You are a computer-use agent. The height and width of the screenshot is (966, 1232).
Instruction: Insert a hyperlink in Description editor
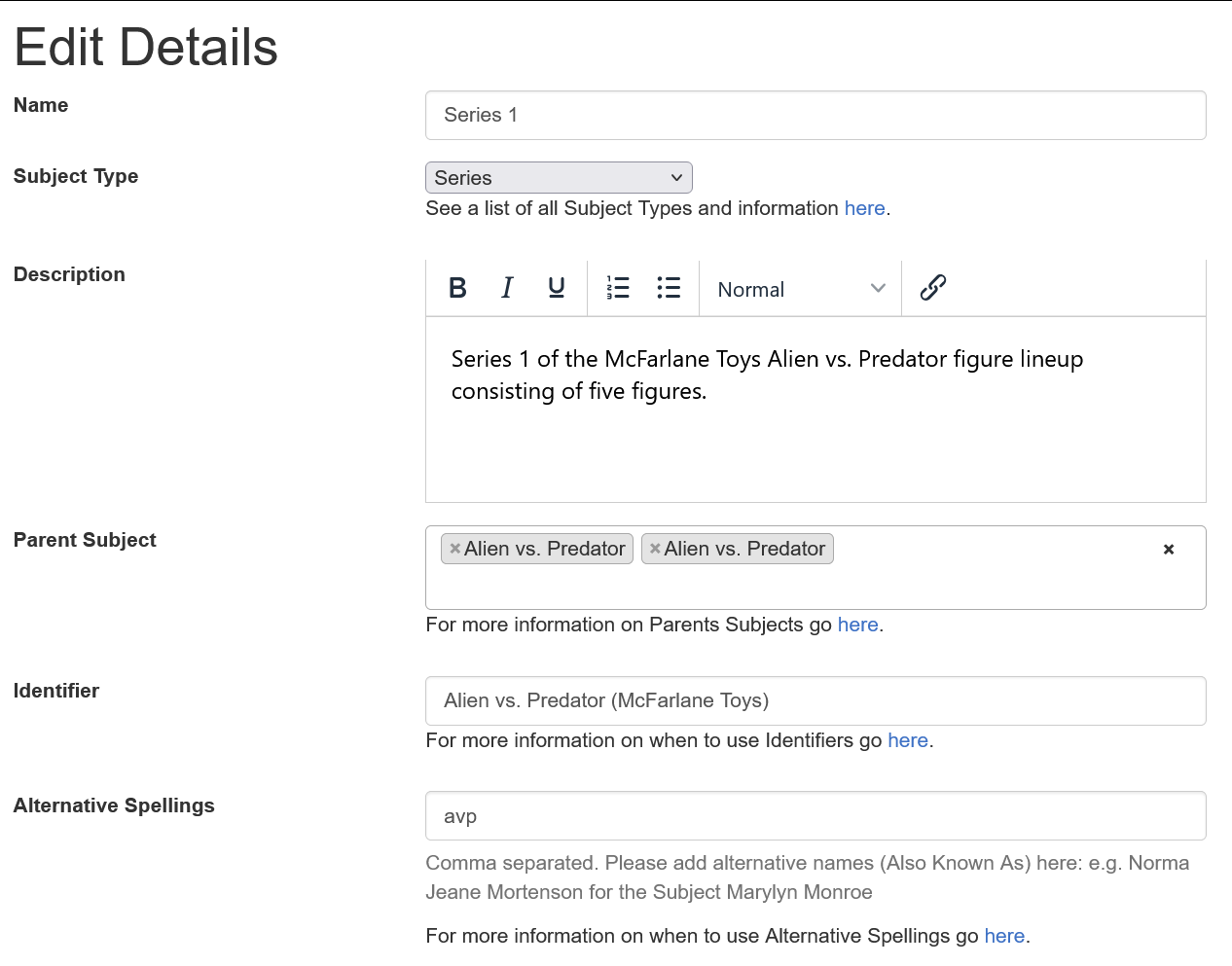pyautogui.click(x=933, y=288)
